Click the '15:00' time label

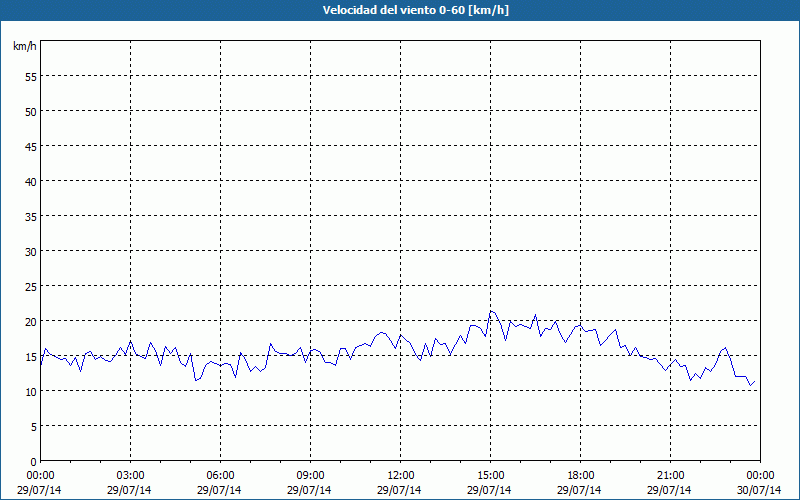tap(491, 476)
